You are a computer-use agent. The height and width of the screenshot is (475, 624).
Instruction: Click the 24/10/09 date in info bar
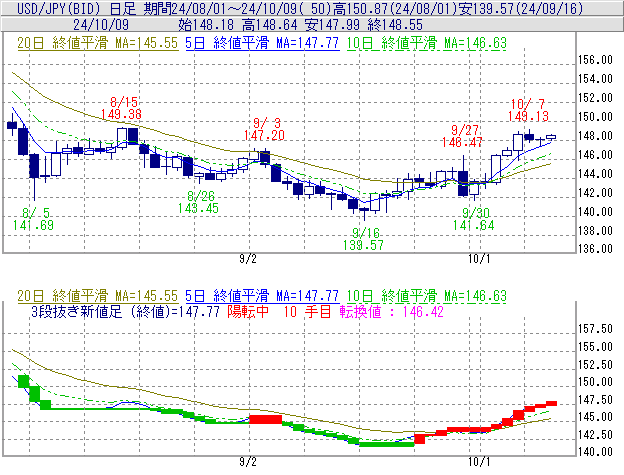click(101, 25)
